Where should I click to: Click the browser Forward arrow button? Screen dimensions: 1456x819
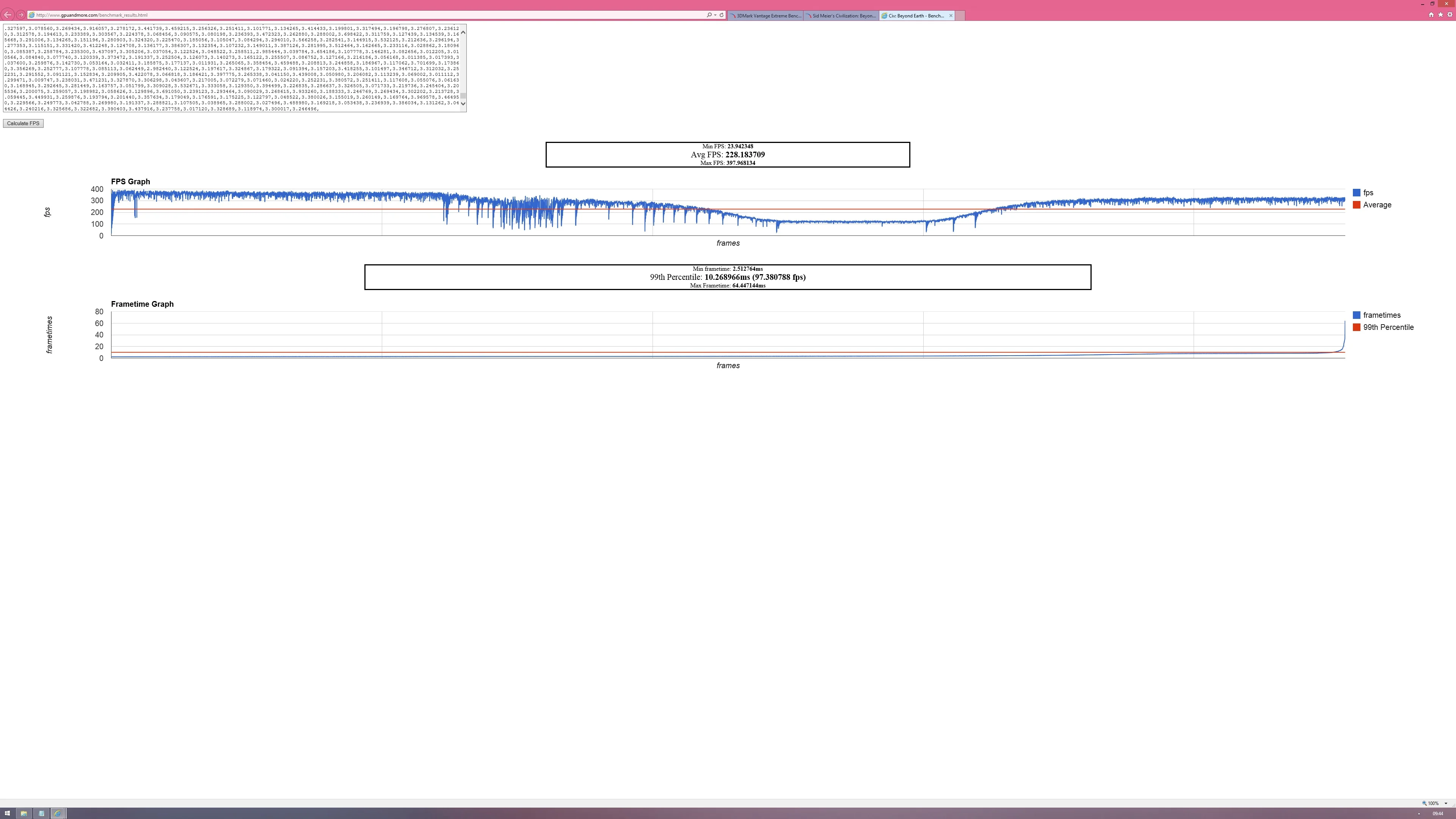click(21, 15)
